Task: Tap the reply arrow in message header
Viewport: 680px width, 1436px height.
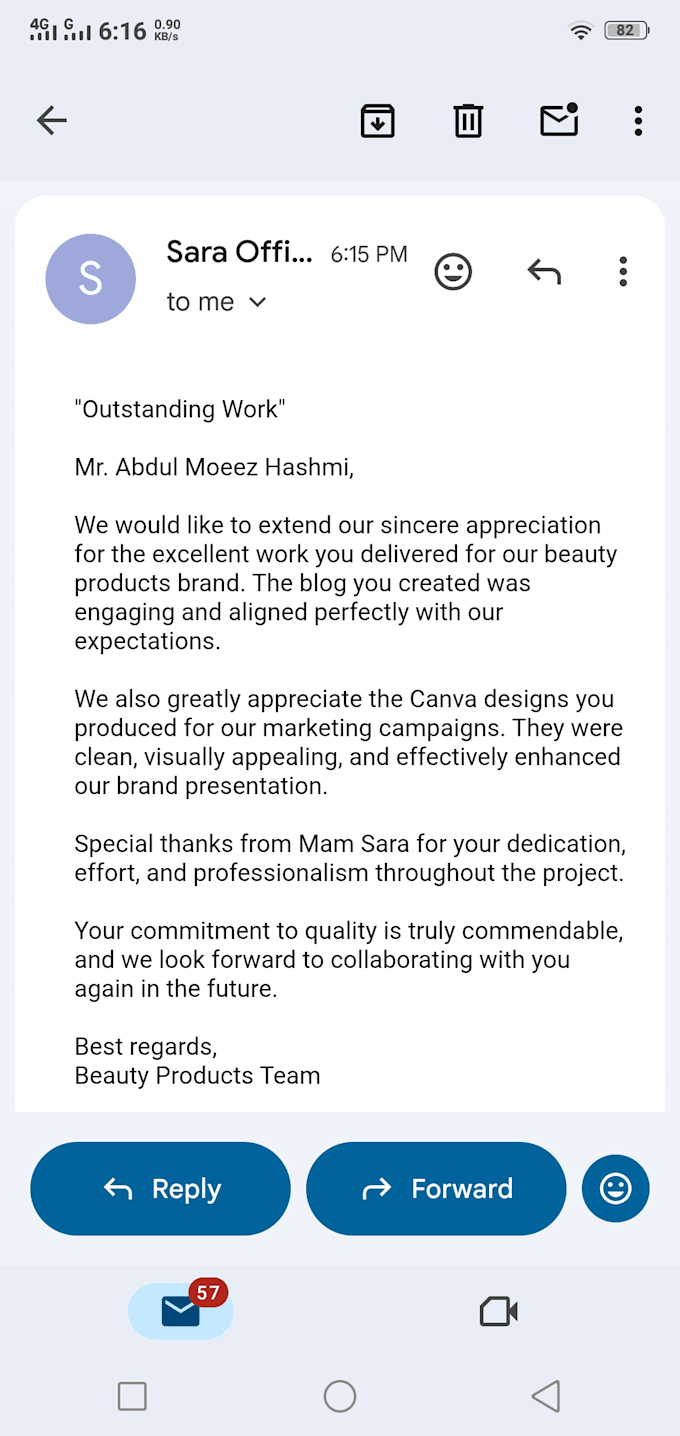Action: 544,272
